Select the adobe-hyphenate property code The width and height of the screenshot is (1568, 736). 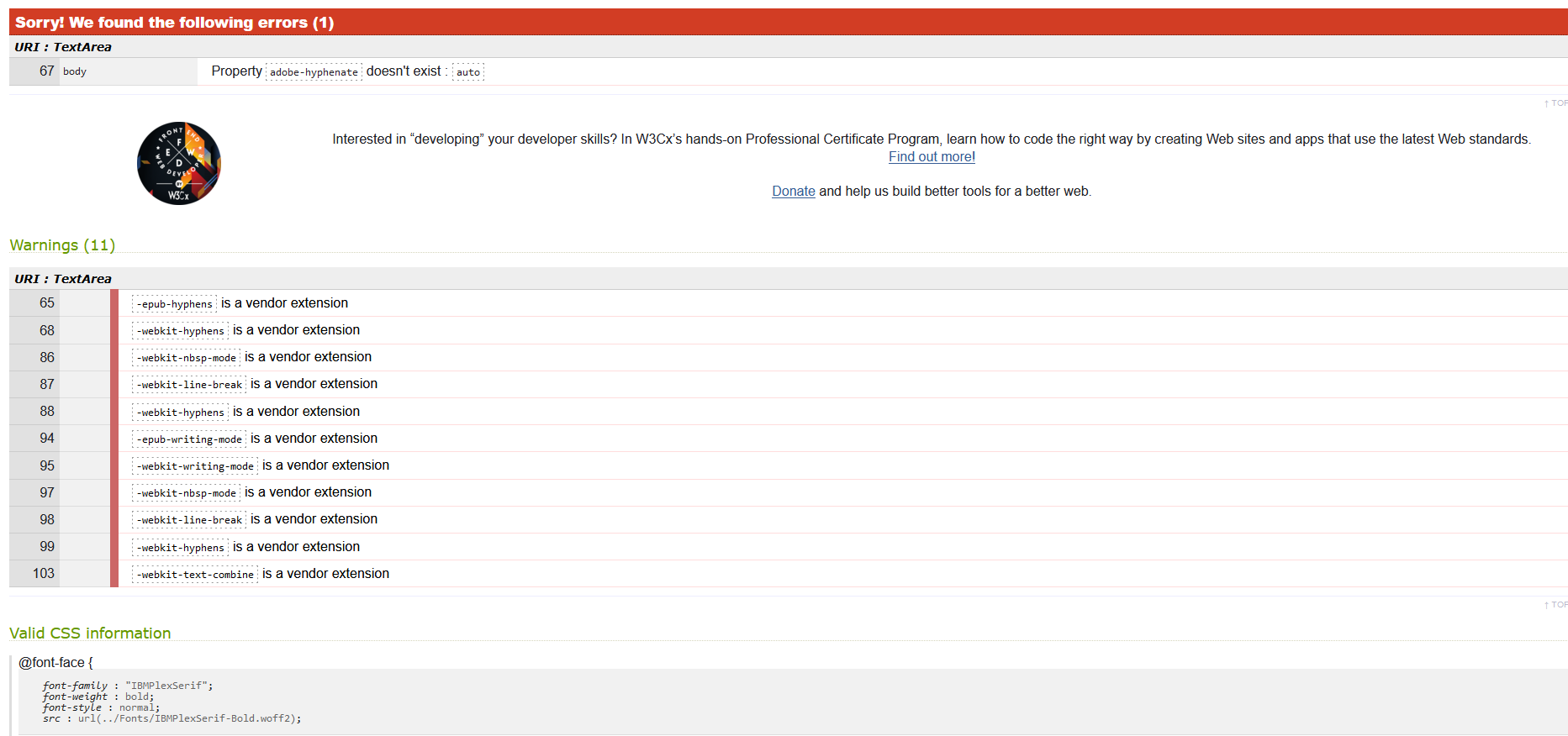[314, 72]
